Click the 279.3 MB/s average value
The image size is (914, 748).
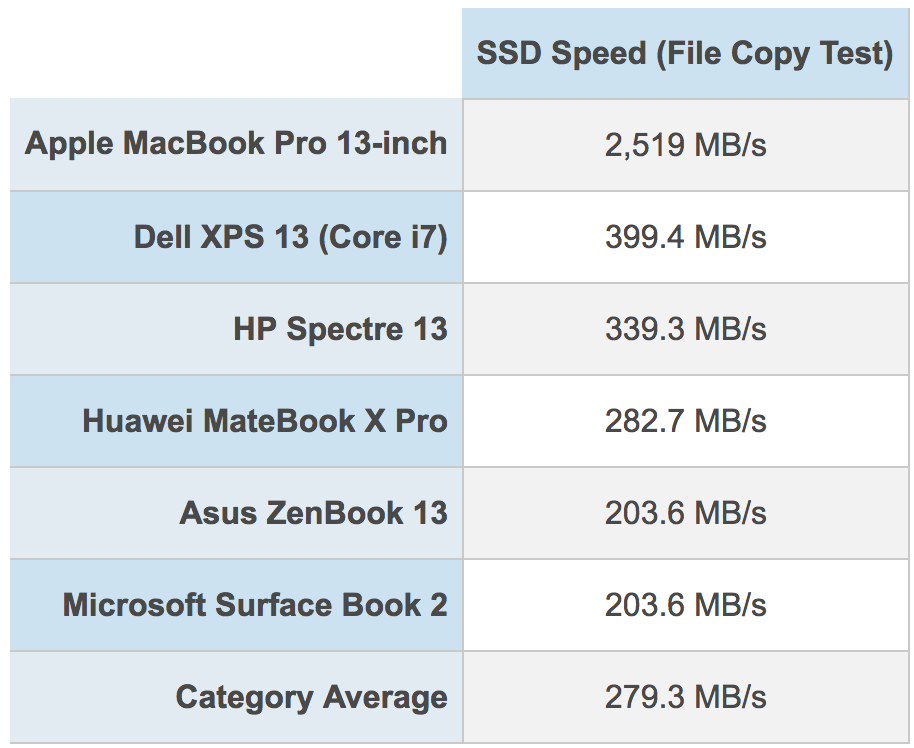(686, 697)
